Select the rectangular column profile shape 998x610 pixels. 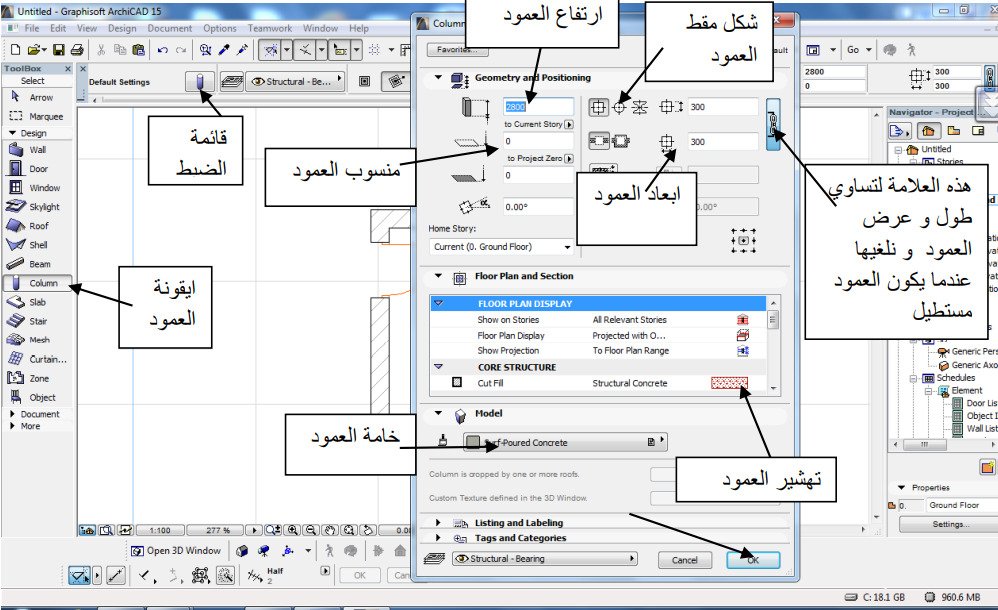(598, 106)
